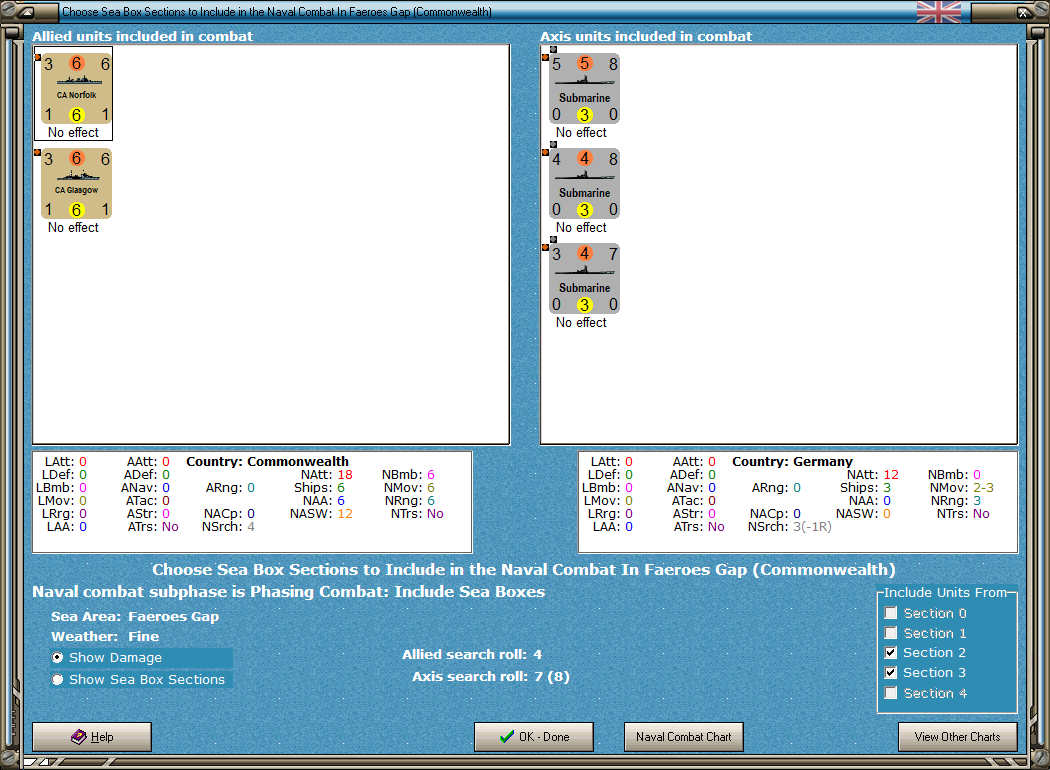Enable Section 4 checkbox
1050x770 pixels.
click(x=891, y=693)
